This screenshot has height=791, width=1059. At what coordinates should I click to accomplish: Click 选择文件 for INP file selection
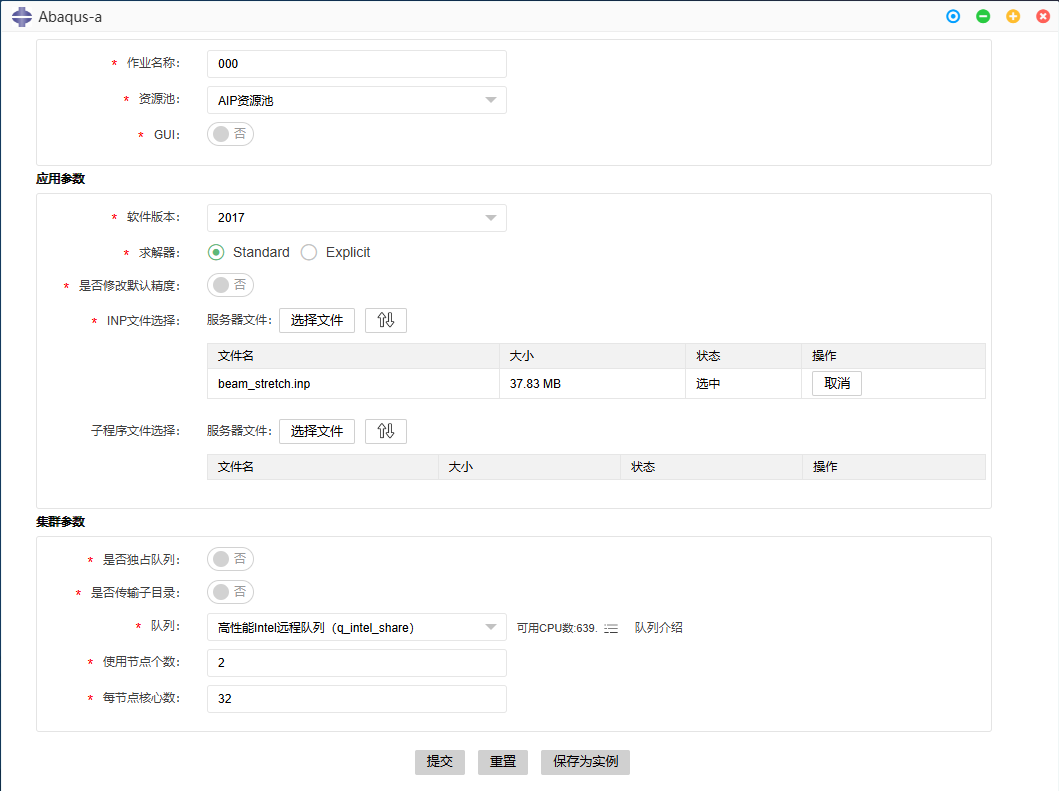(317, 320)
